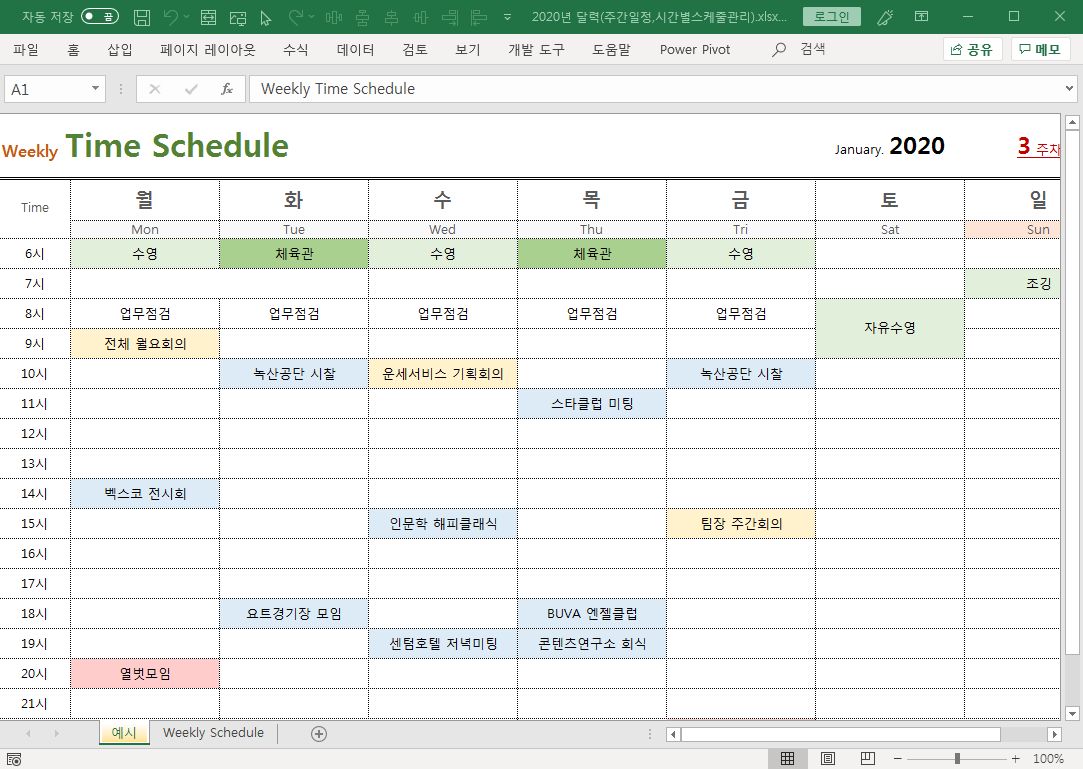
Task: Click the 검색 search magnifier
Action: pyautogui.click(x=779, y=50)
